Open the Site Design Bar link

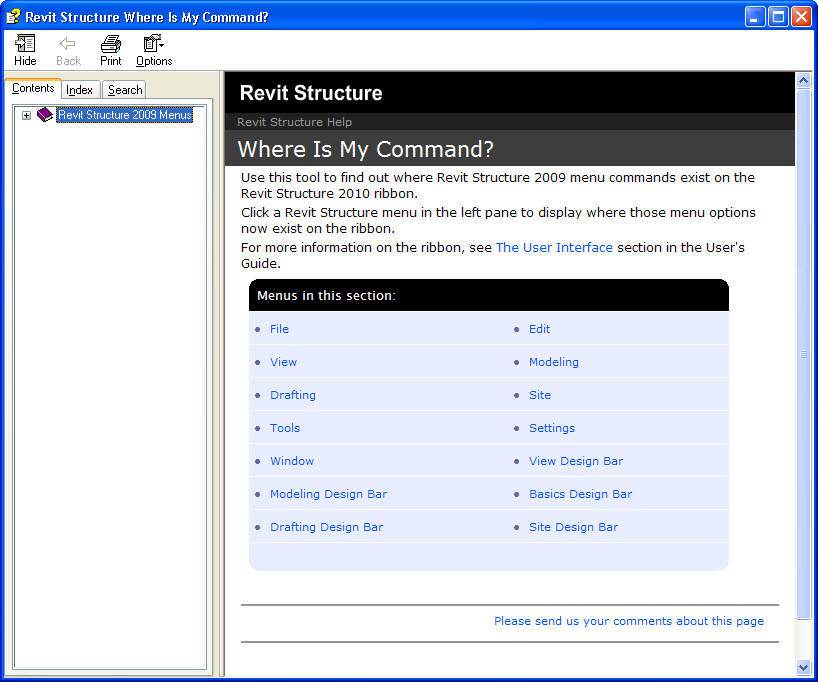573,527
